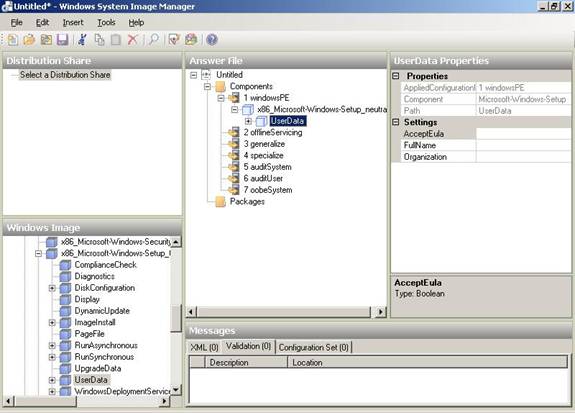Switch to Configuration Set (0) tab
Viewport: 575px width, 413px height.
pyautogui.click(x=314, y=347)
